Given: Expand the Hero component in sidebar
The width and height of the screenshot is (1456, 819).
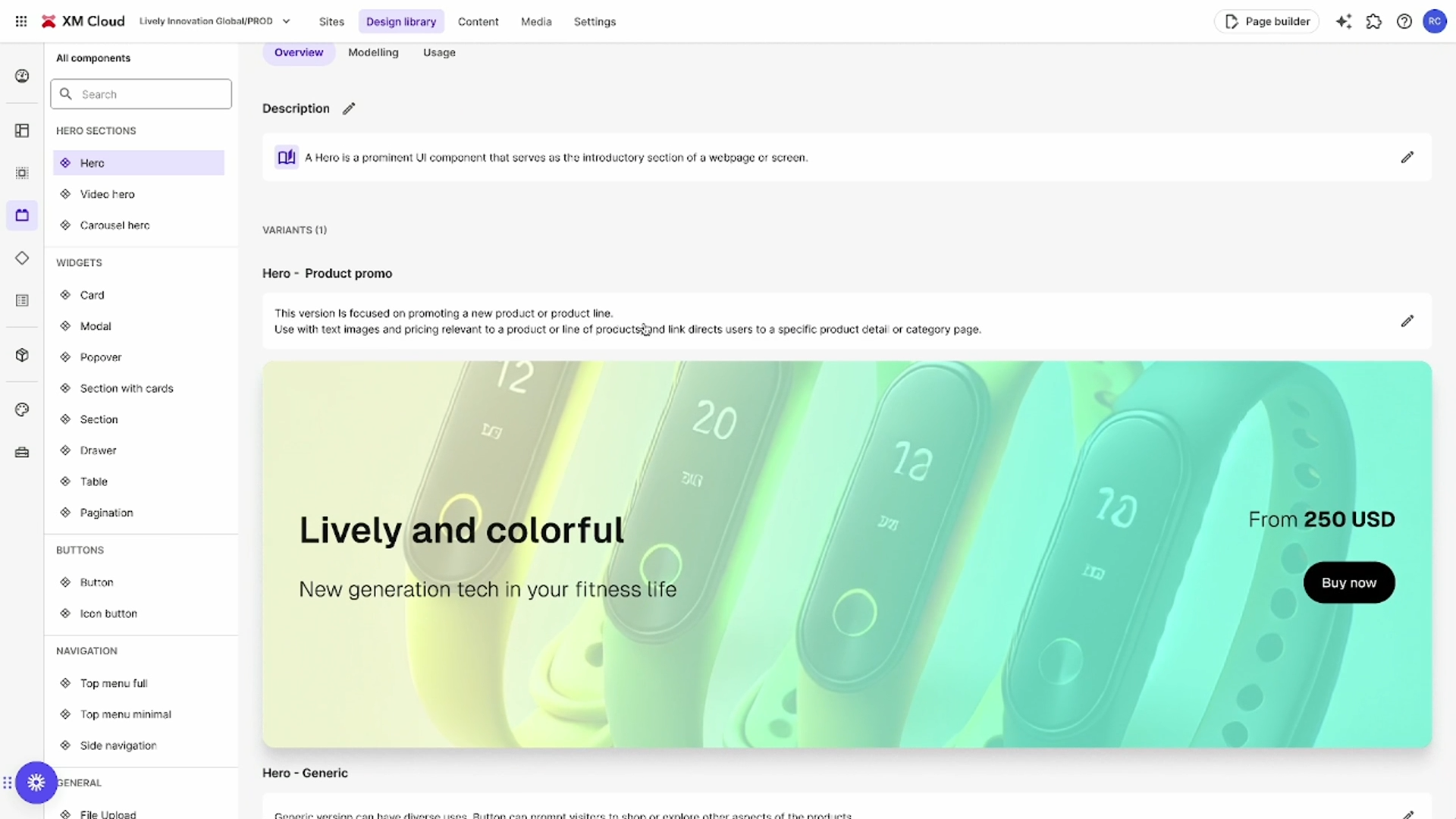Looking at the screenshot, I should pyautogui.click(x=92, y=162).
